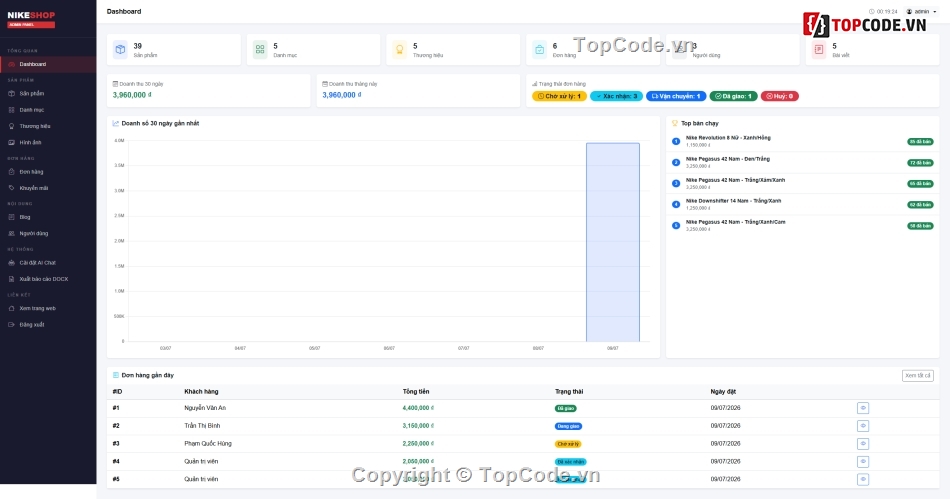Open Hình ảnh in the sidebar

(48, 143)
